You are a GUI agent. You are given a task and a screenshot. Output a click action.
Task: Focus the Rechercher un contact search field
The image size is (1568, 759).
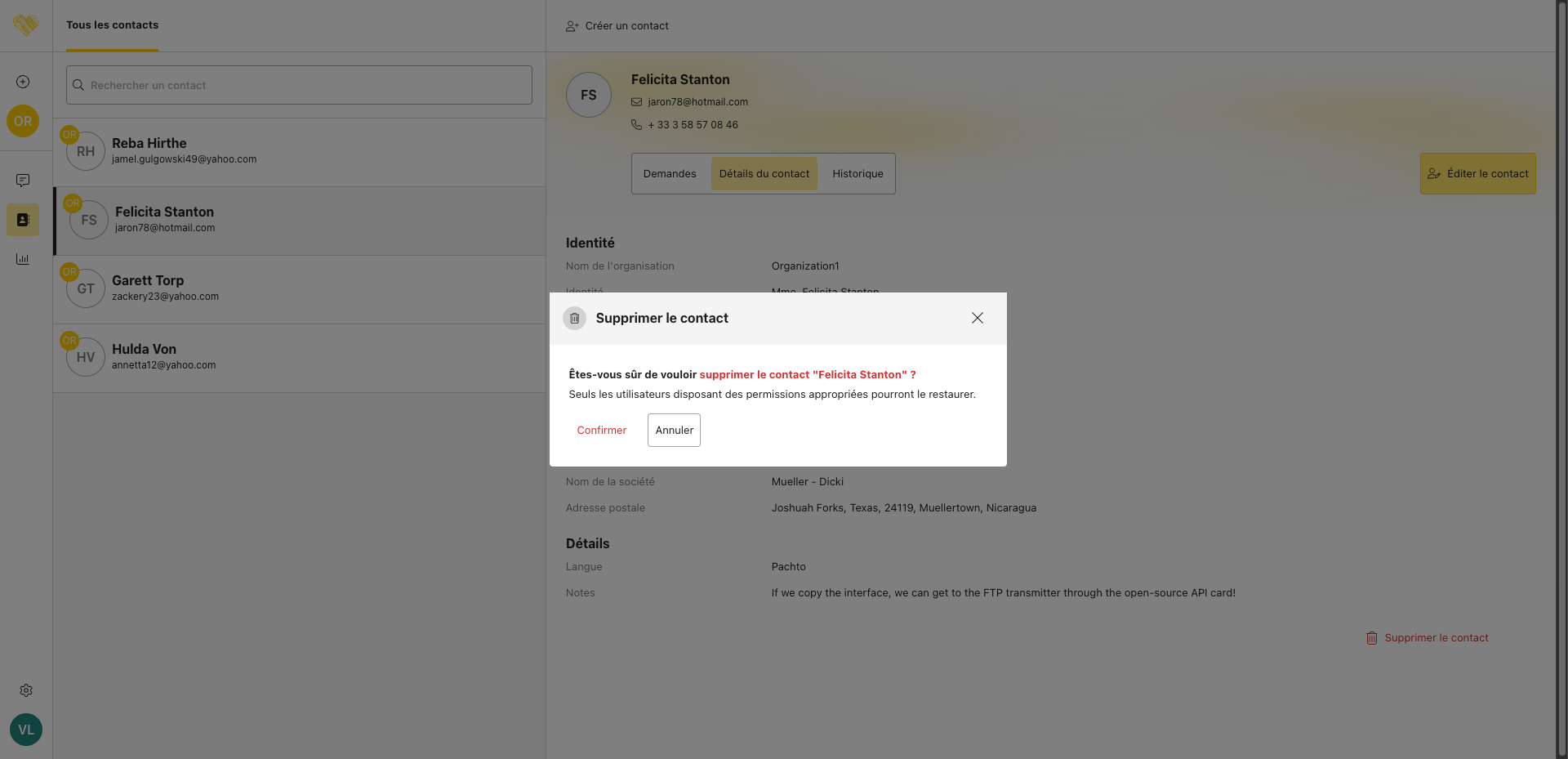[x=299, y=85]
